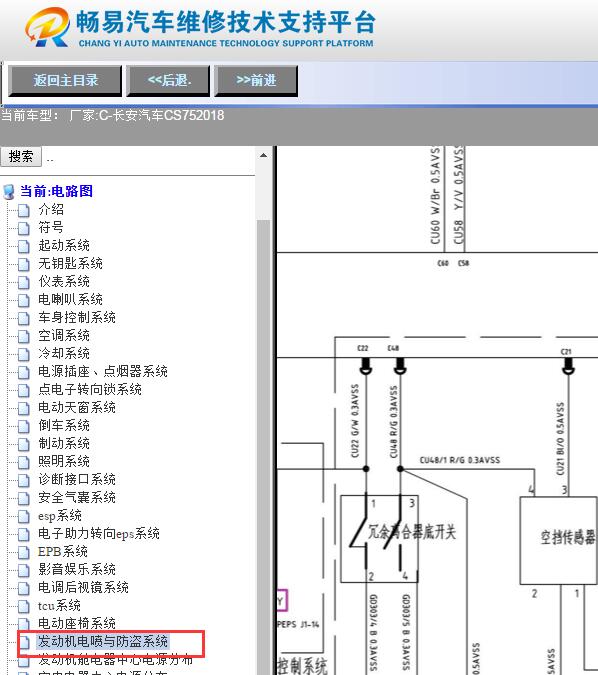Open the 冷却系统 entry
Image resolution: width=598 pixels, height=675 pixels.
[x=64, y=353]
